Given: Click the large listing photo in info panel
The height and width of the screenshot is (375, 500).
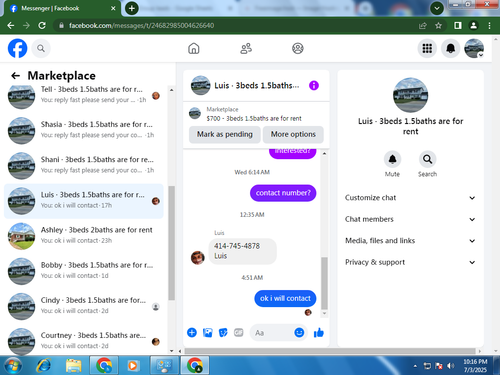Looking at the screenshot, I should [410, 95].
